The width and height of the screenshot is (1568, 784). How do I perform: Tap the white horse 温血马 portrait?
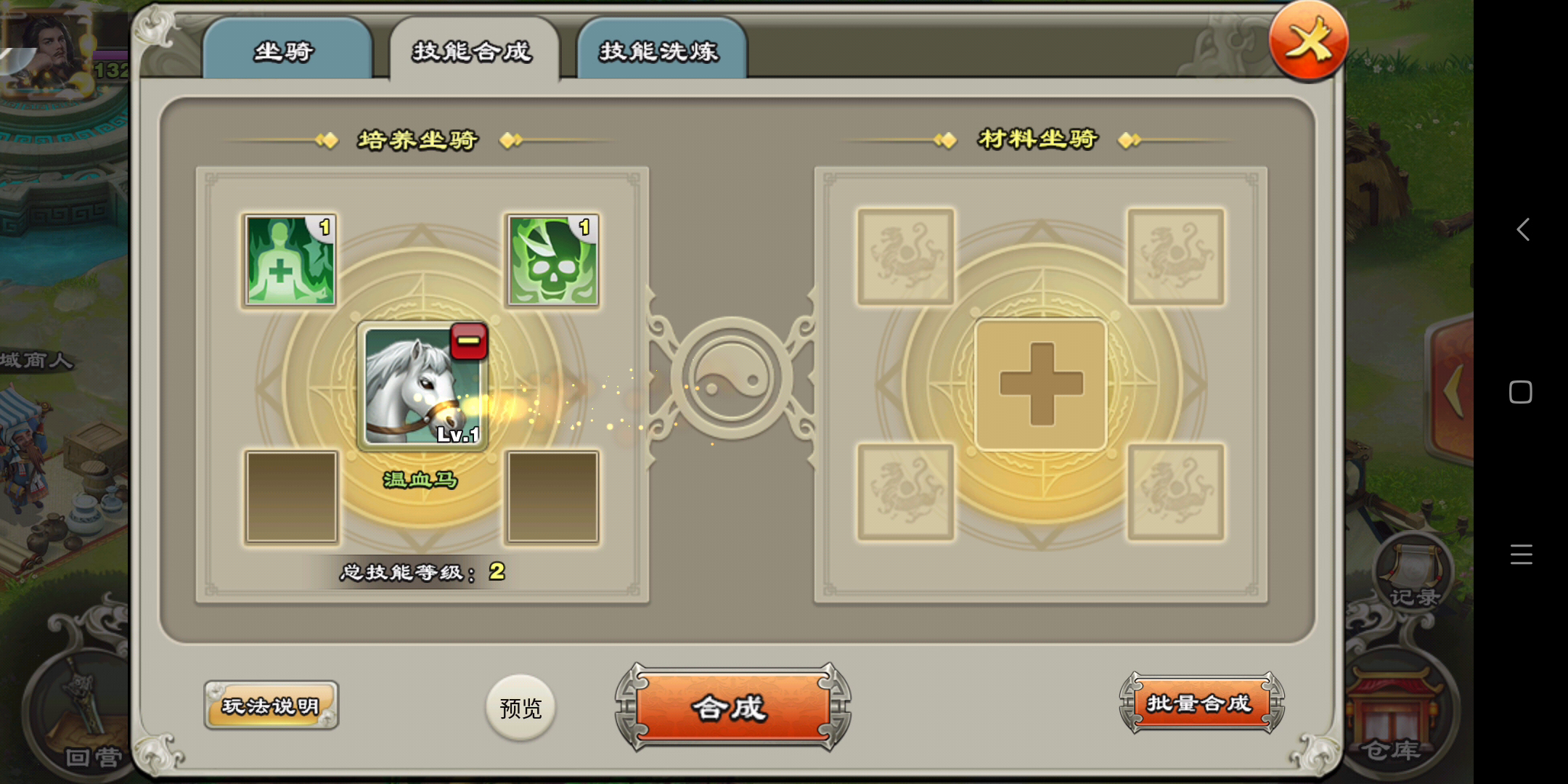click(422, 385)
